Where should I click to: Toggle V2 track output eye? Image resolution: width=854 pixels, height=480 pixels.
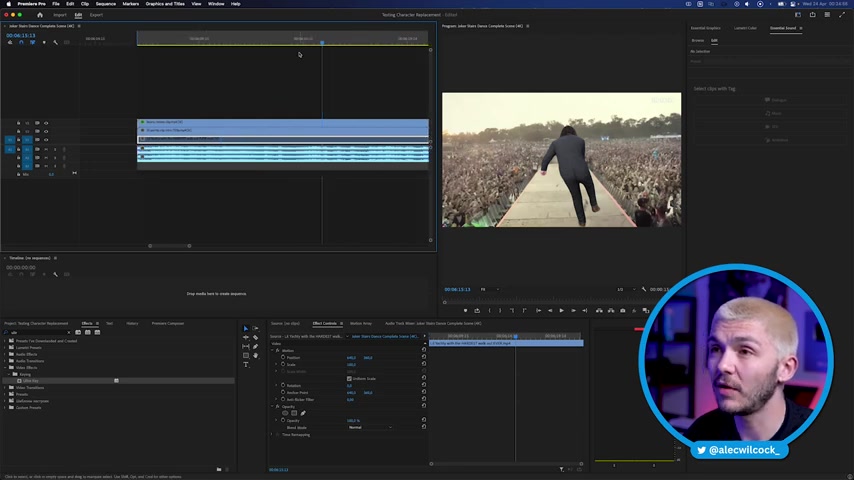(46, 131)
